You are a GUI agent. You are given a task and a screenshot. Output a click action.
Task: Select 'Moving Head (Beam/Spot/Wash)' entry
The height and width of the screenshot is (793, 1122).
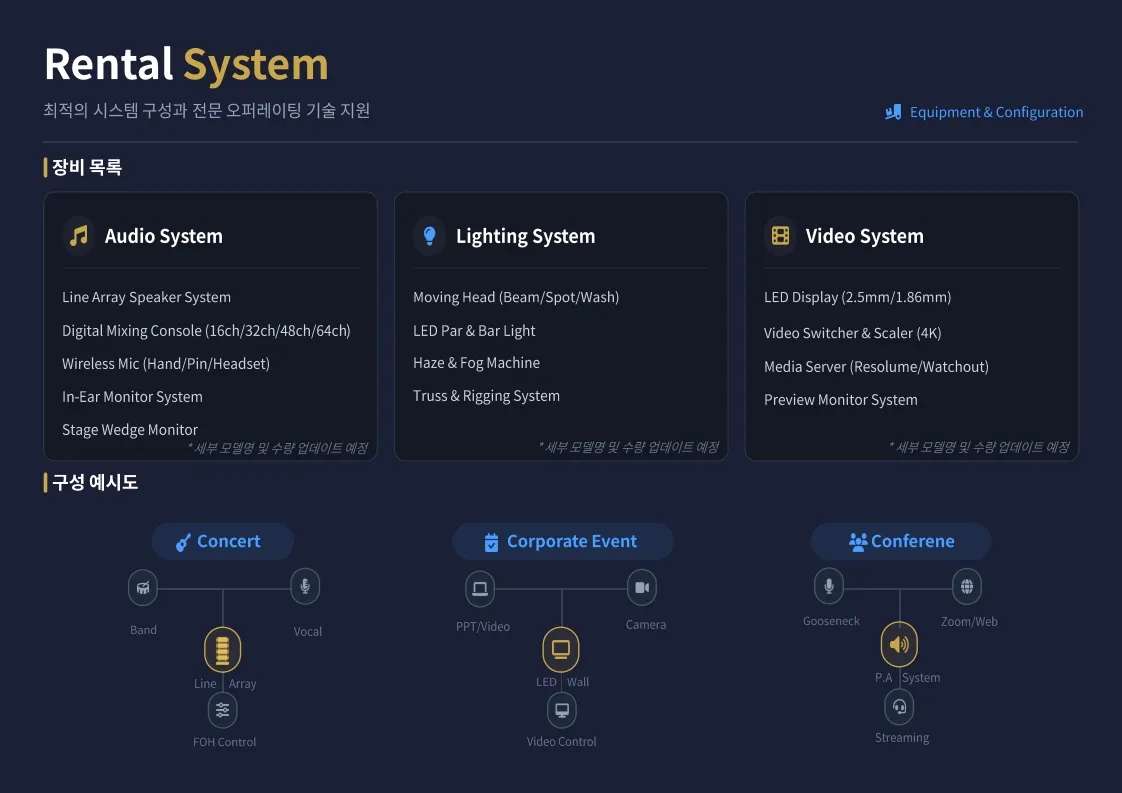[516, 297]
